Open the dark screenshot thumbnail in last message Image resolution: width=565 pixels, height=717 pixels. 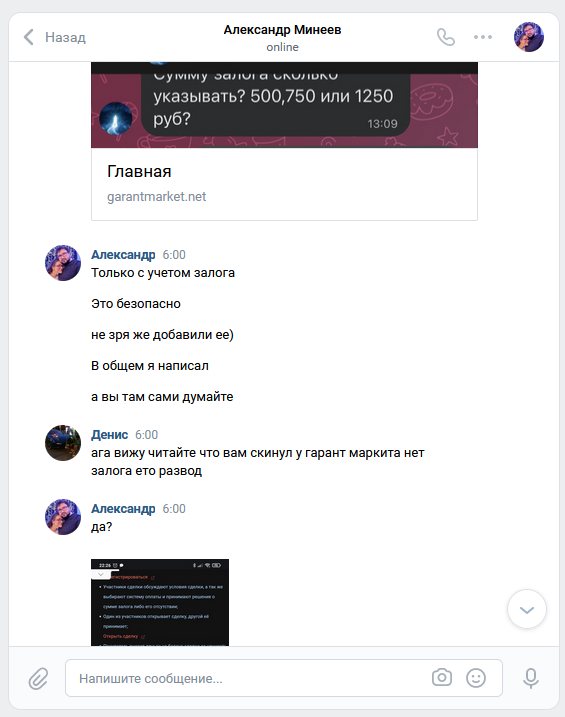coord(160,602)
